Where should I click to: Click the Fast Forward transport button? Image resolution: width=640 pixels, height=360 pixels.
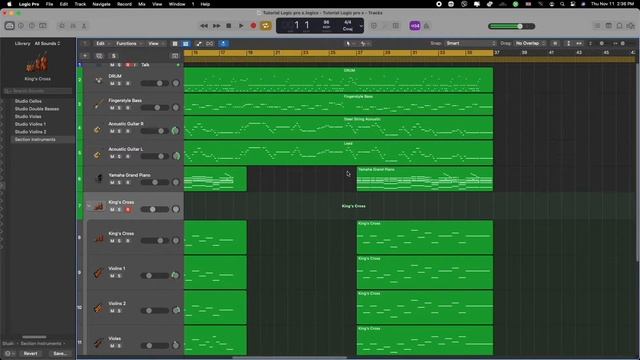click(216, 26)
